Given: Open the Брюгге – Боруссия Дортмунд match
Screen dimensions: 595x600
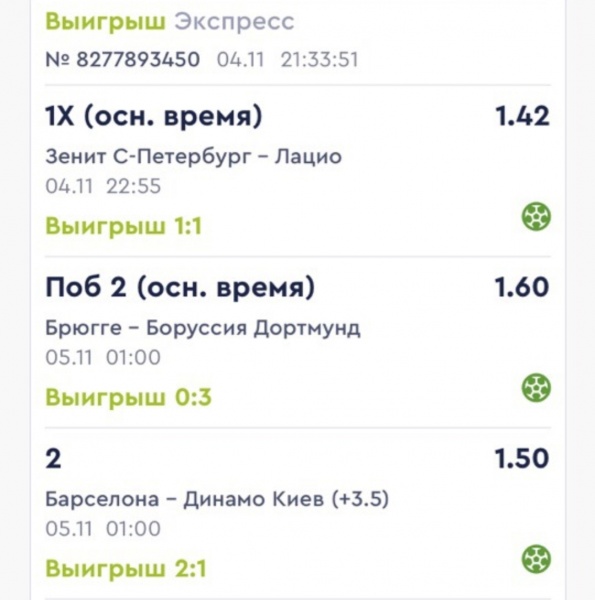Looking at the screenshot, I should coord(203,328).
